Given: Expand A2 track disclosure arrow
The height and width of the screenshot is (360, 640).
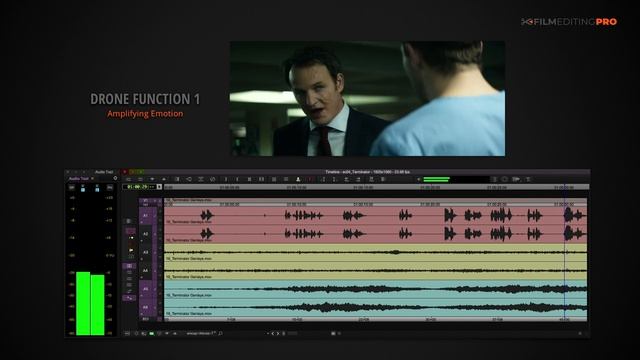Looking at the screenshot, I should pyautogui.click(x=142, y=240).
